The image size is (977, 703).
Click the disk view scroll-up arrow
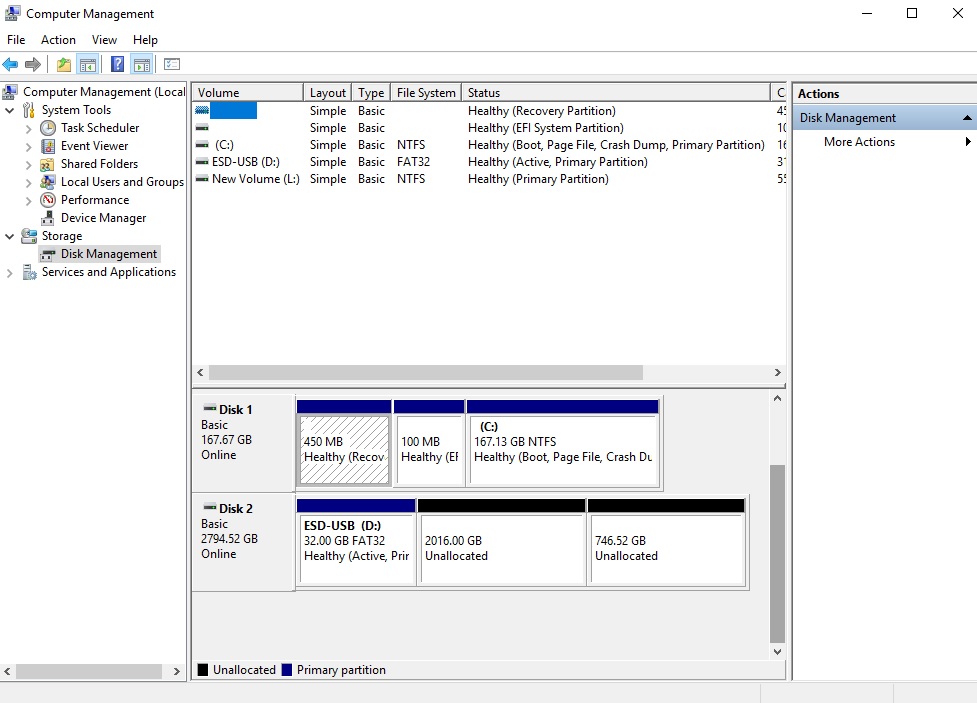[x=777, y=398]
